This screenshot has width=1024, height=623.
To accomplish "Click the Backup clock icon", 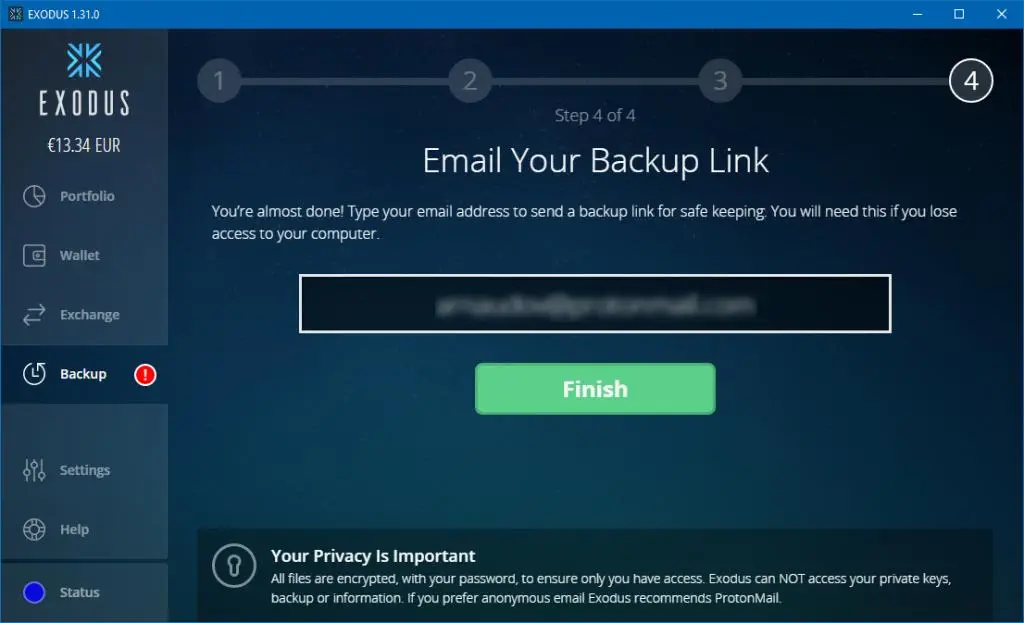I will click(34, 374).
